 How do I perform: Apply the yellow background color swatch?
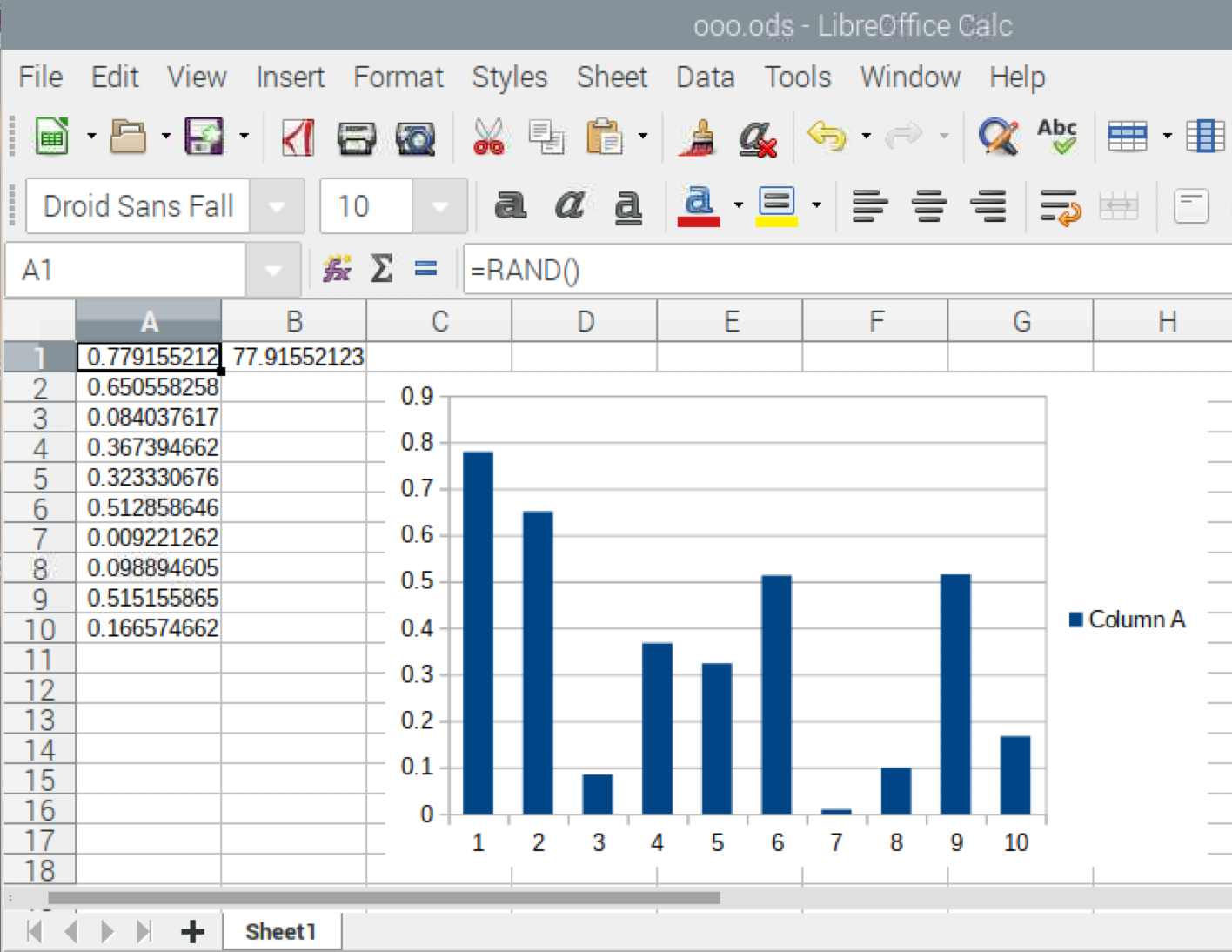[x=776, y=207]
